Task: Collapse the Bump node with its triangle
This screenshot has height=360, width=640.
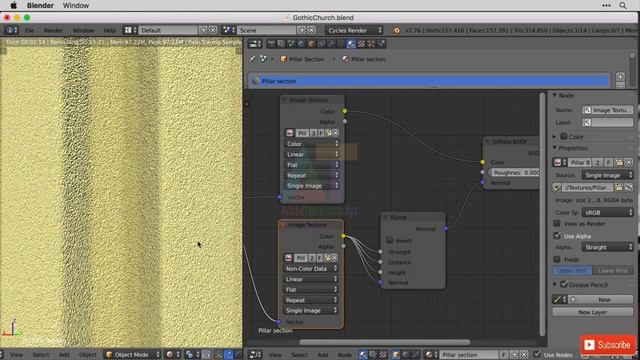Action: [386, 218]
